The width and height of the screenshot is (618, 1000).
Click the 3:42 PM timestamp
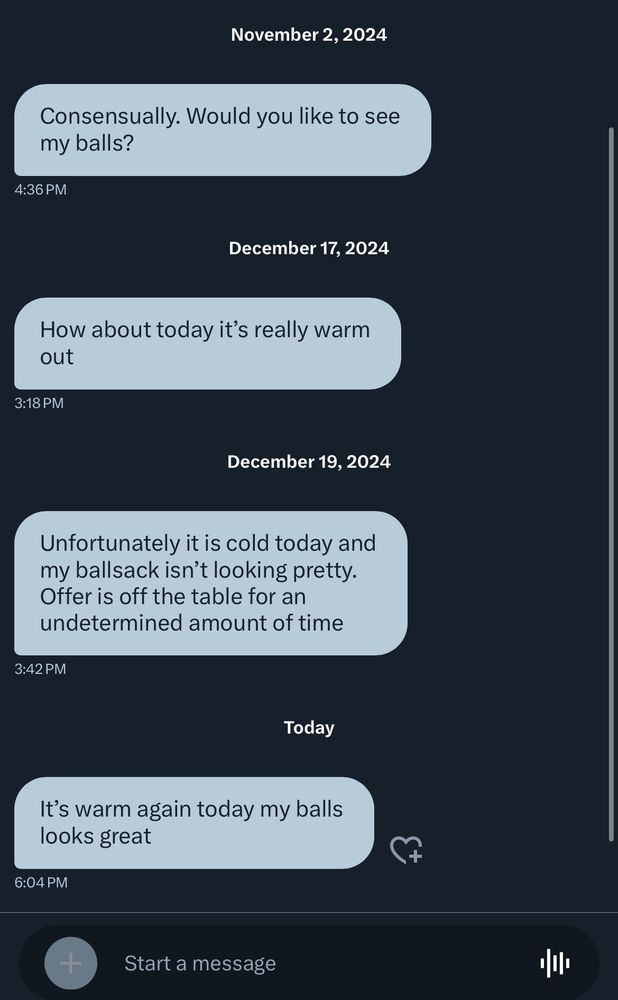(x=40, y=669)
